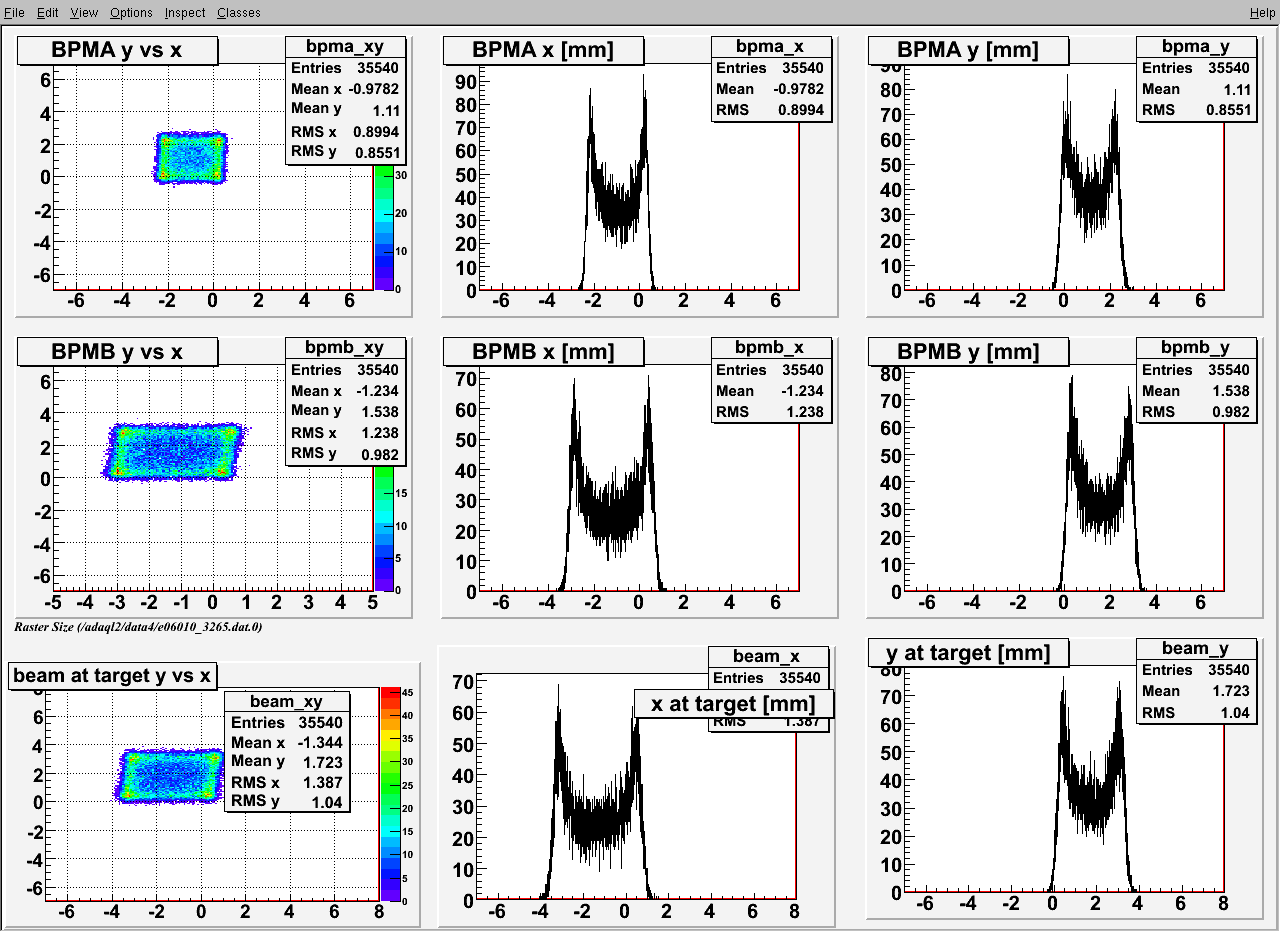Click 'RMS y 0.8551' in bpma_xy stats
This screenshot has height=932, width=1280.
click(x=347, y=152)
